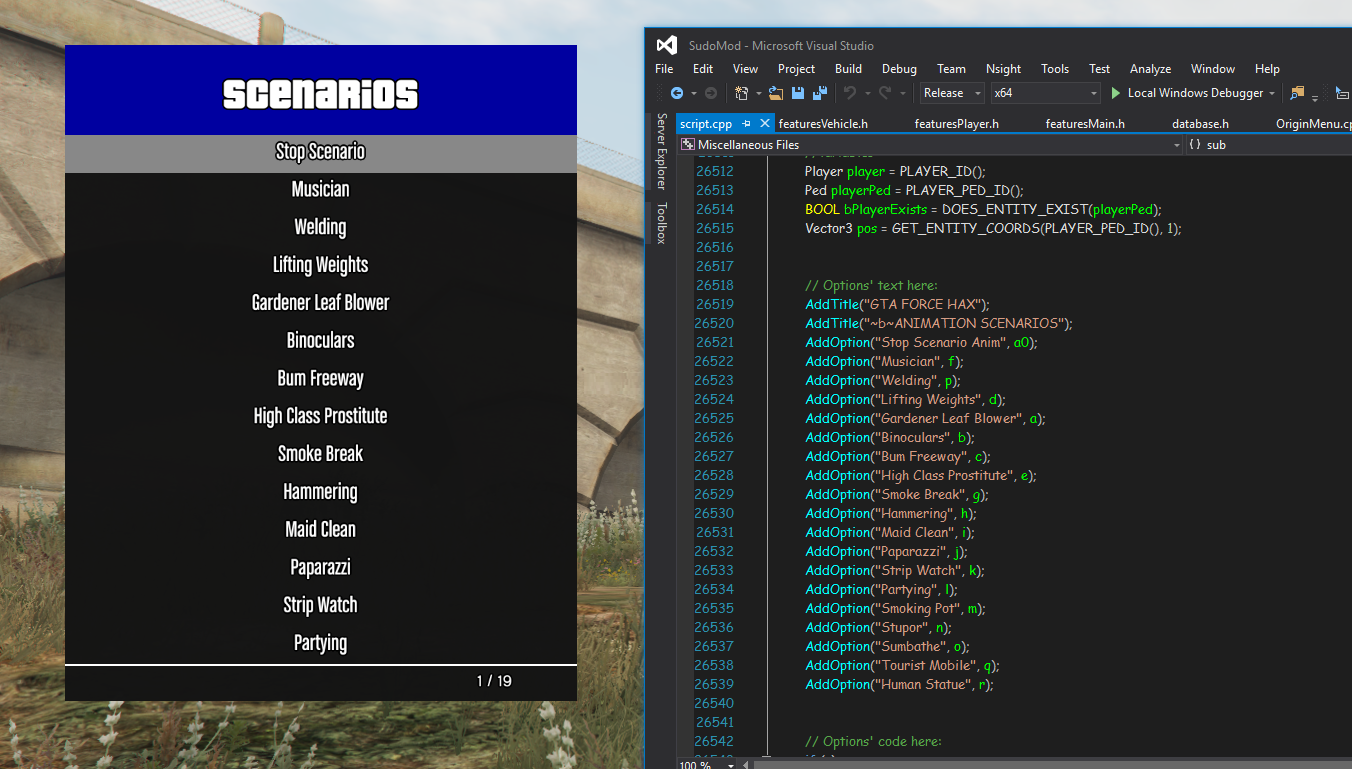Image resolution: width=1352 pixels, height=769 pixels.
Task: Choose Lifting Weights scenario option
Action: 321,266
